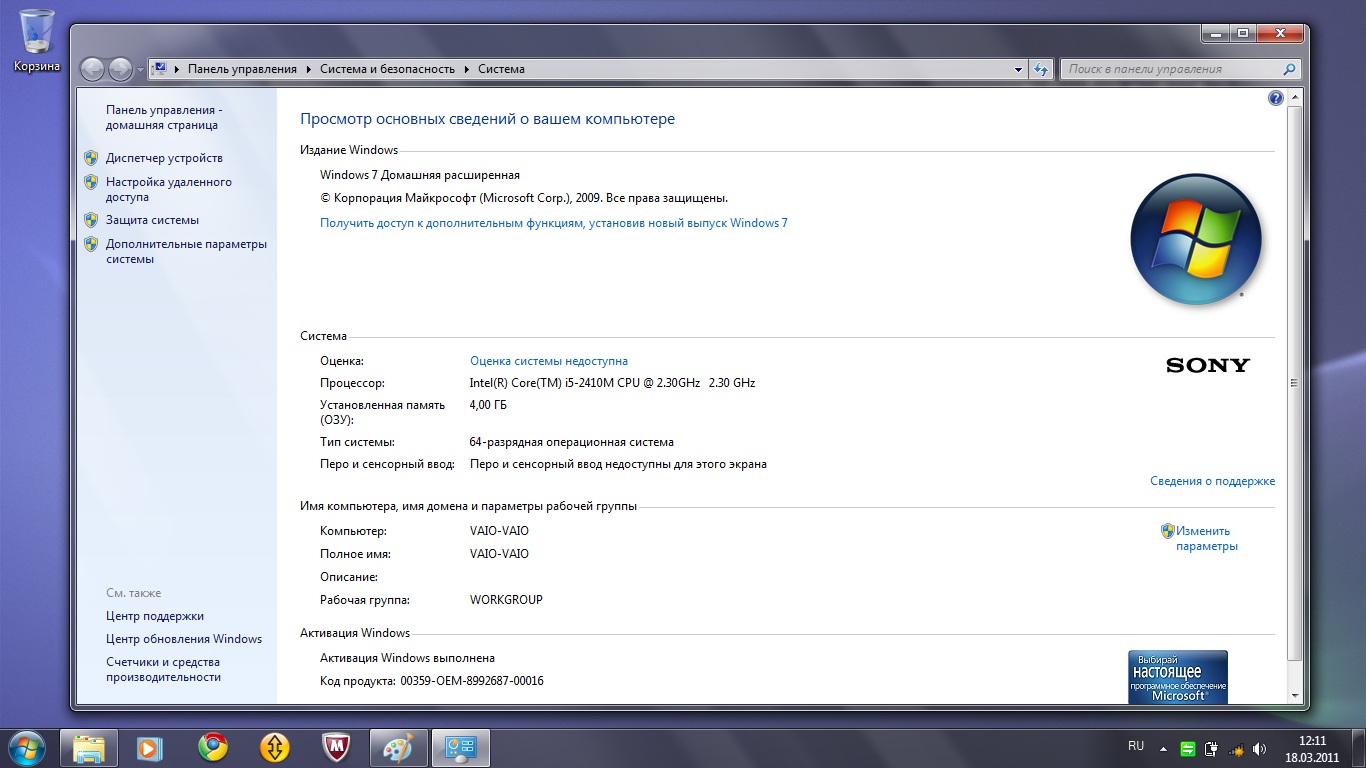Open Paint from taskbar

pos(398,748)
